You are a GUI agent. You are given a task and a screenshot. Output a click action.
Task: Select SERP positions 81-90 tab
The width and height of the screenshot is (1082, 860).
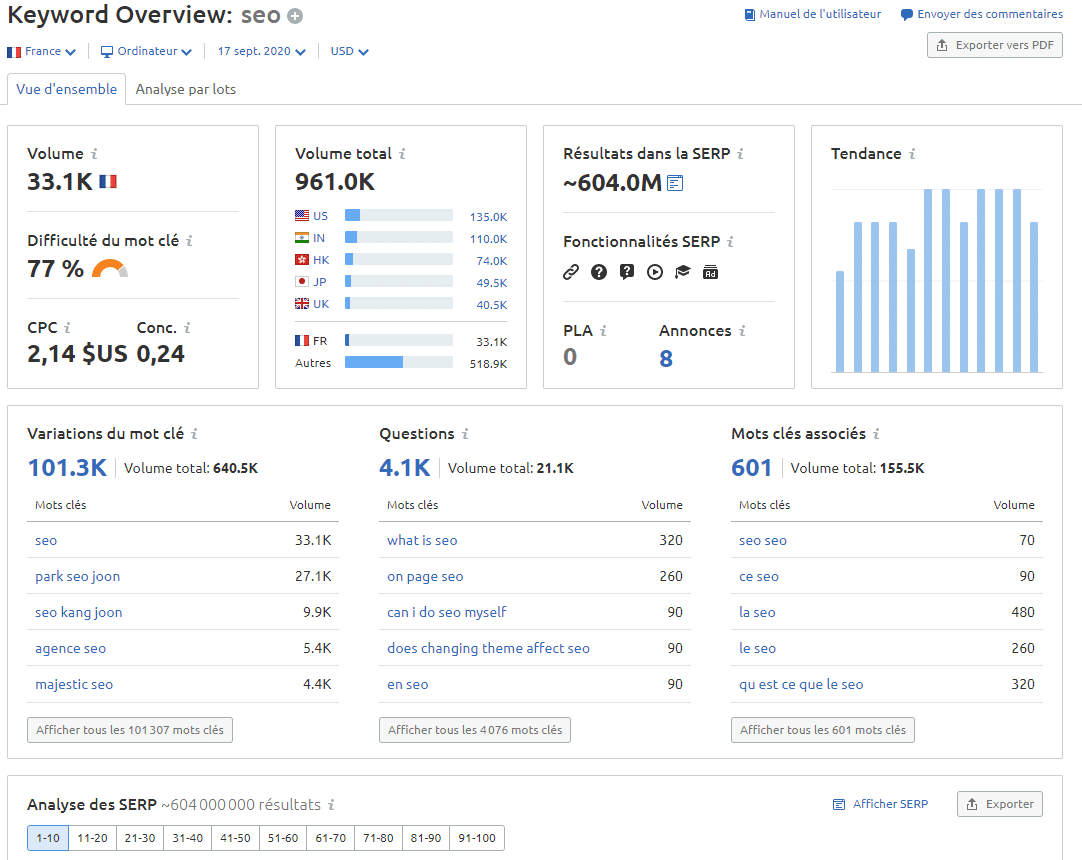click(426, 838)
